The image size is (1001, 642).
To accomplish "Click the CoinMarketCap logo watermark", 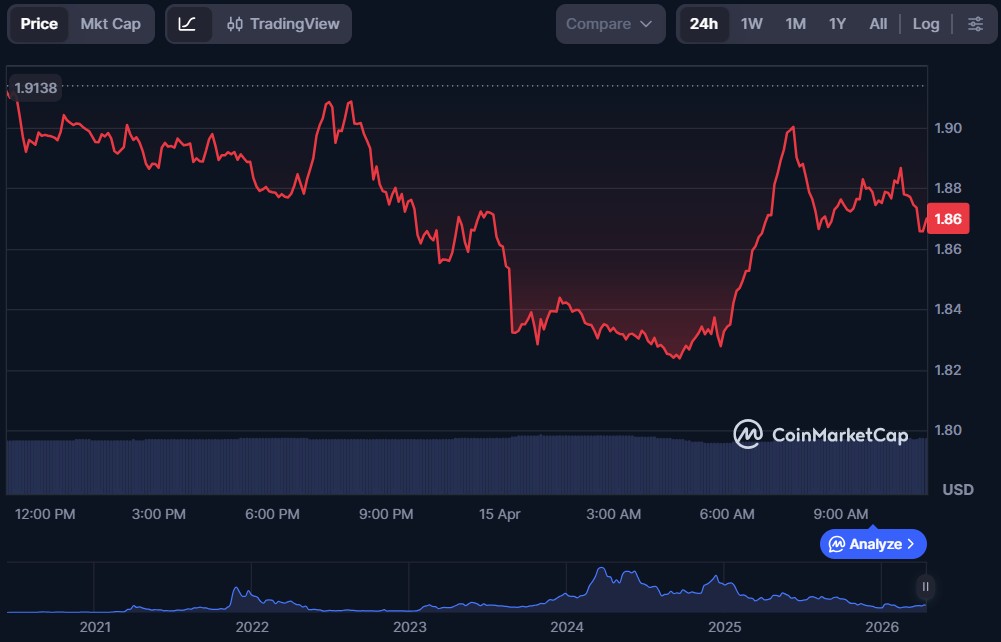I will (821, 434).
